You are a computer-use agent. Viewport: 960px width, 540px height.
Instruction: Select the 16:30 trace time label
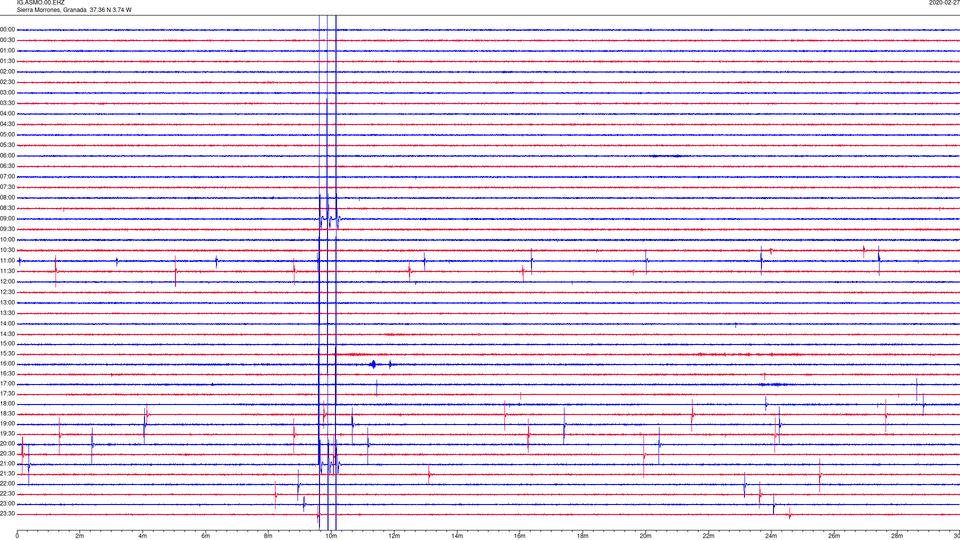7,373
